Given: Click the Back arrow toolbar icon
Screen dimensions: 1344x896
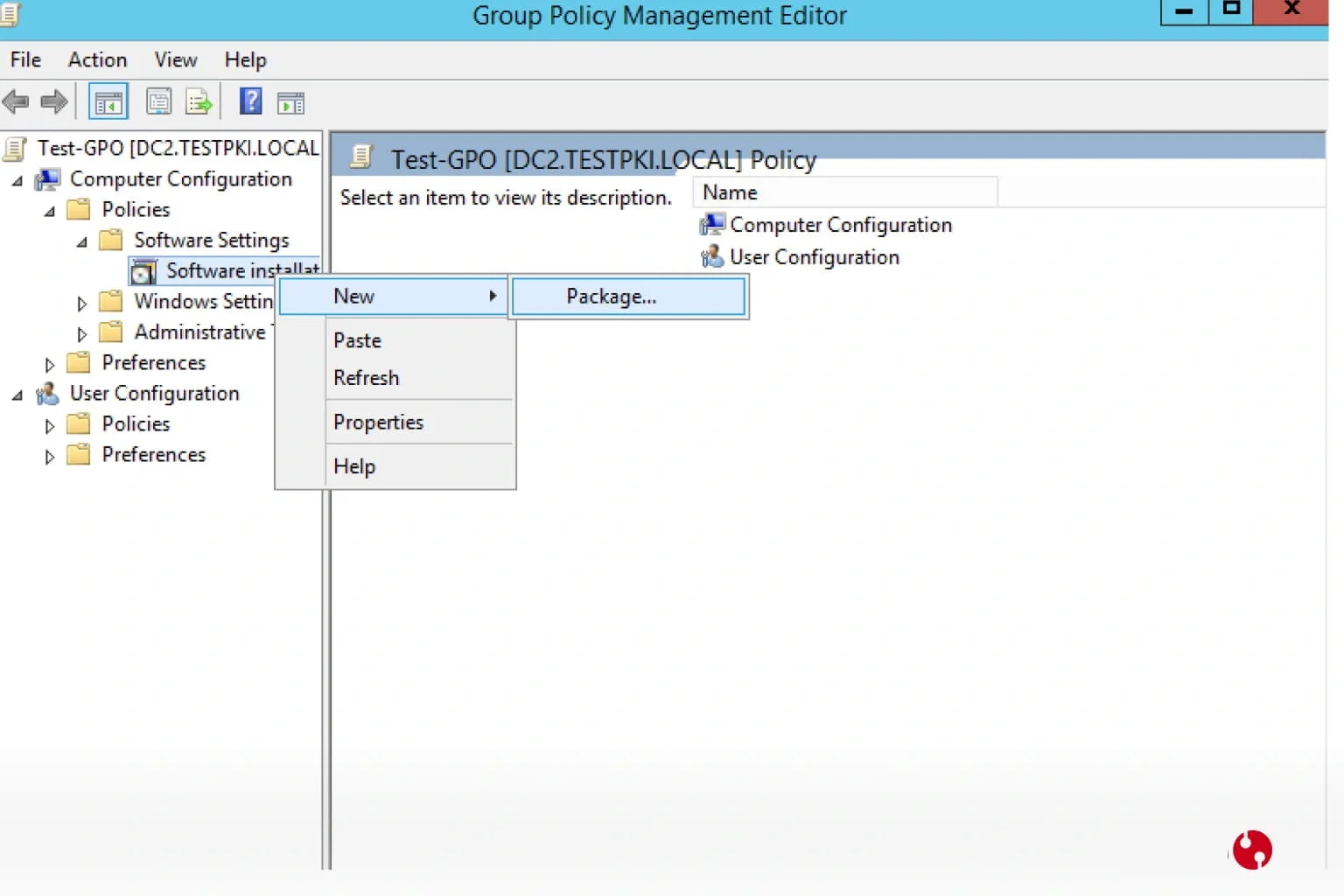Looking at the screenshot, I should (16, 102).
